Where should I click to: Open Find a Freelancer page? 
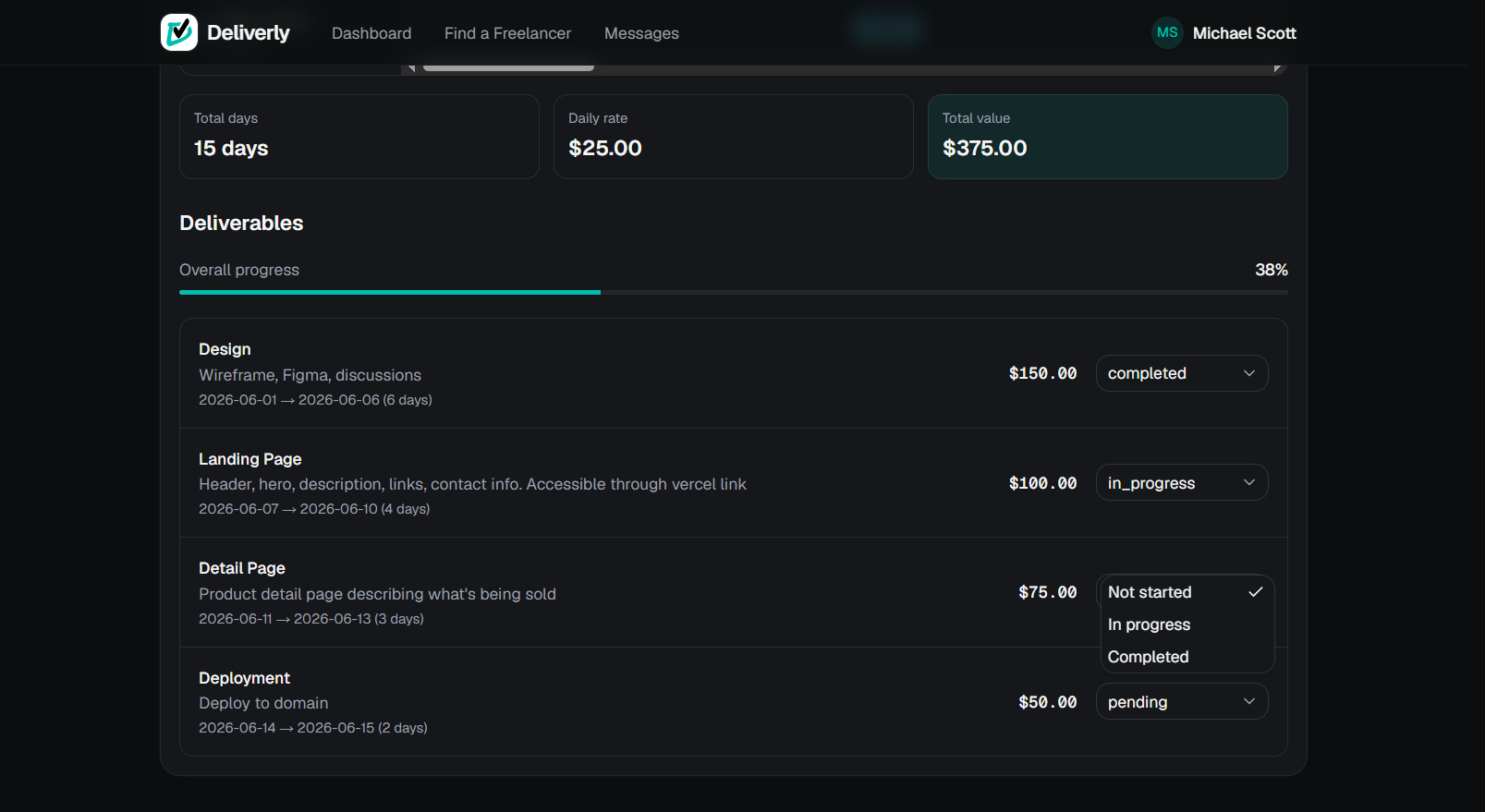tap(507, 33)
